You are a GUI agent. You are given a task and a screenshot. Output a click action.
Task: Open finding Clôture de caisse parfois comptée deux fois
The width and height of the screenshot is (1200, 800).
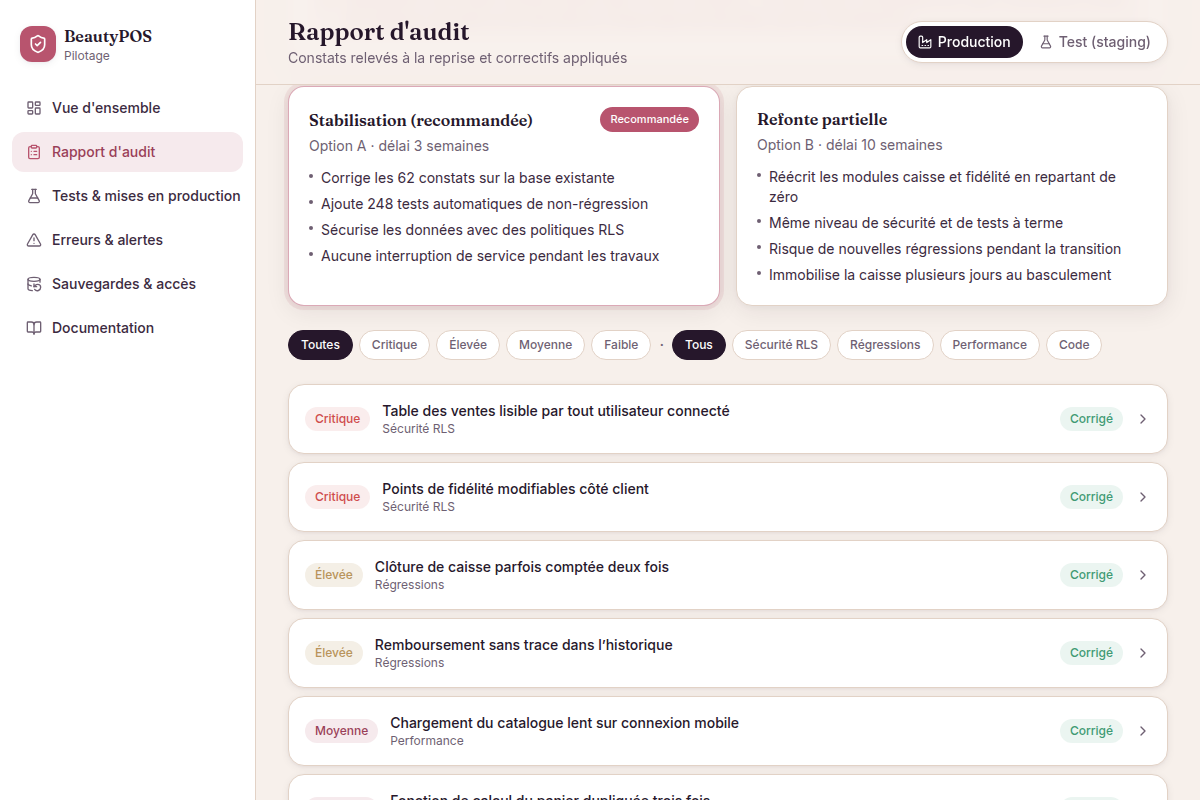point(727,575)
